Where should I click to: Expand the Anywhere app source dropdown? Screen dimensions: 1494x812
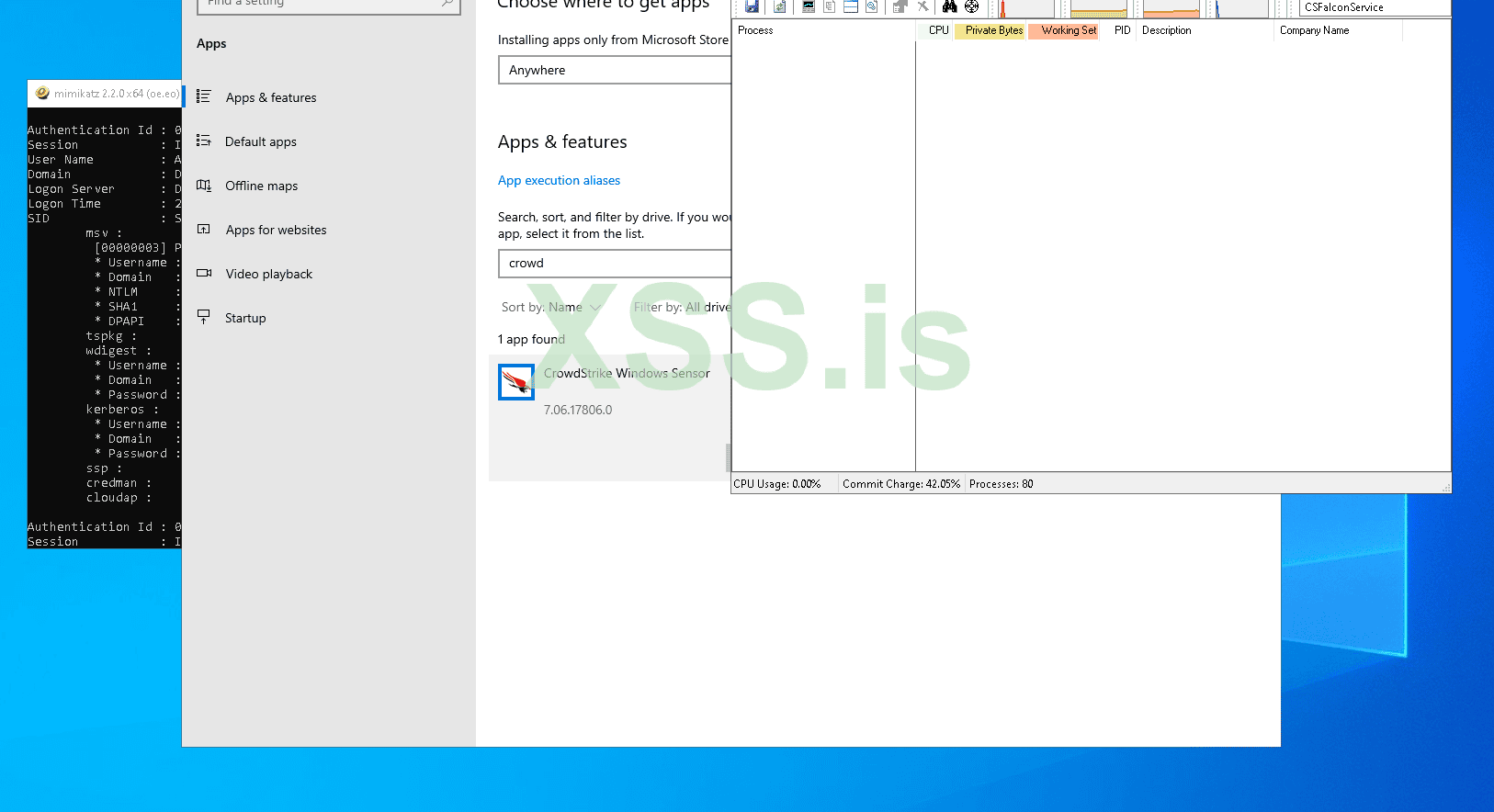[615, 70]
